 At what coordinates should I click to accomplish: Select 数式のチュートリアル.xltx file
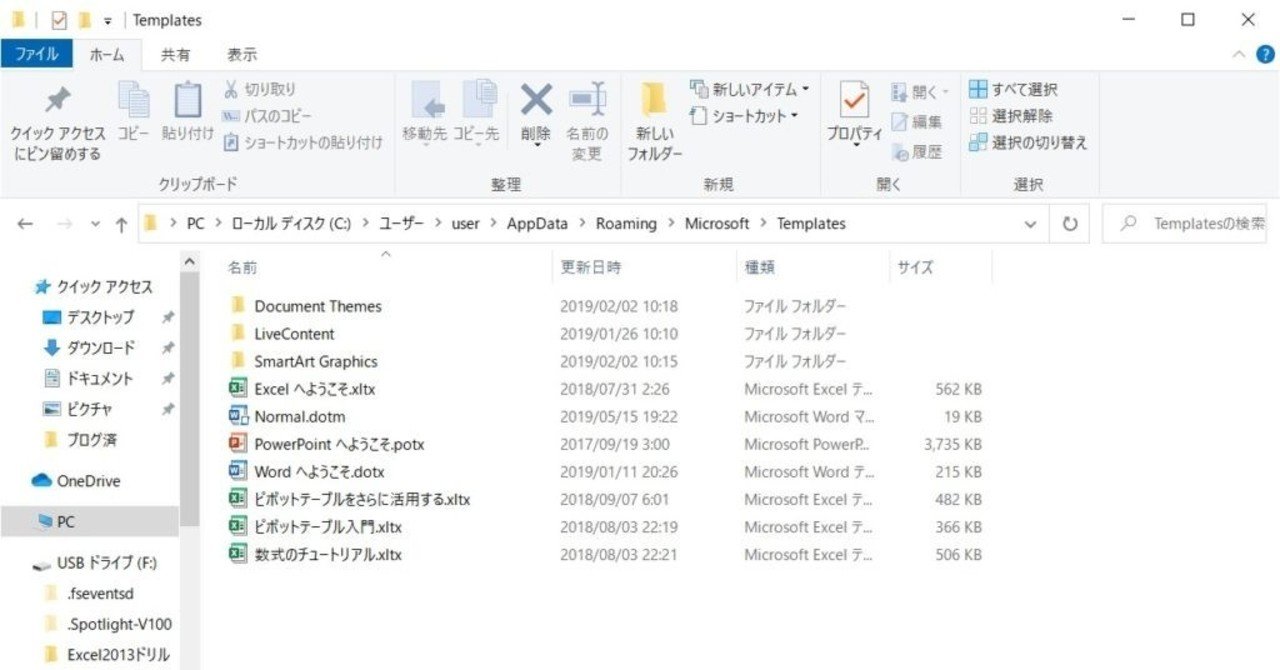328,554
